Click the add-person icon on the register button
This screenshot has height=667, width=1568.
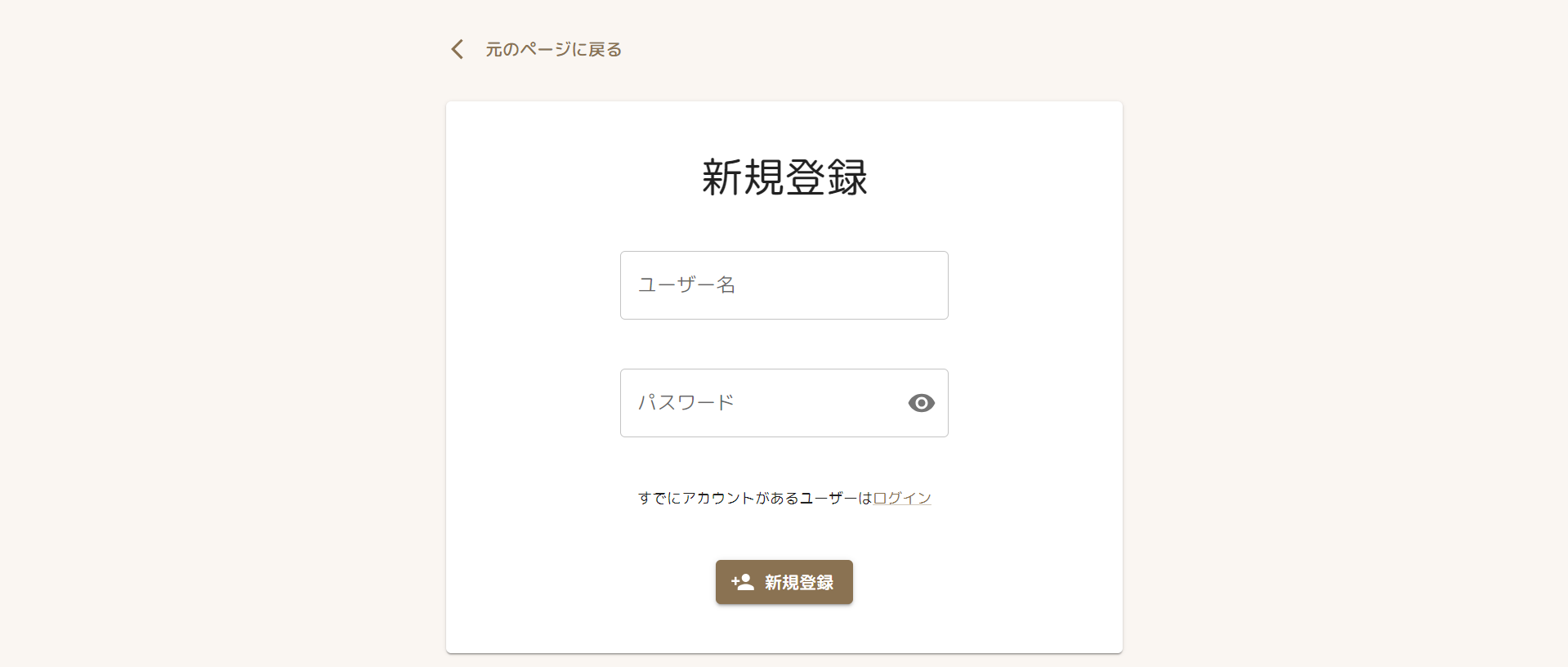(743, 582)
